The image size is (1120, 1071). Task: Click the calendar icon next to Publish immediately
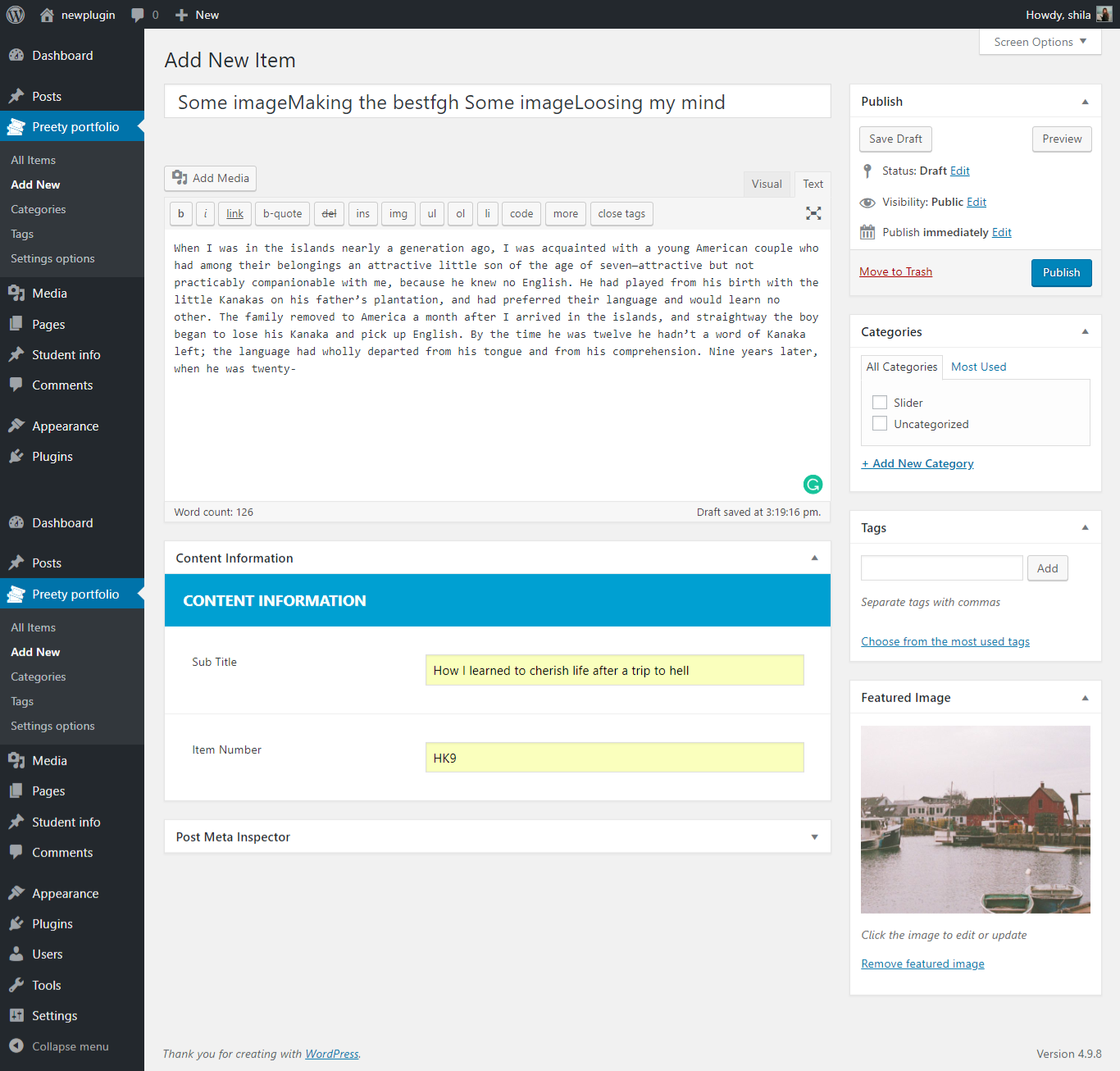867,232
